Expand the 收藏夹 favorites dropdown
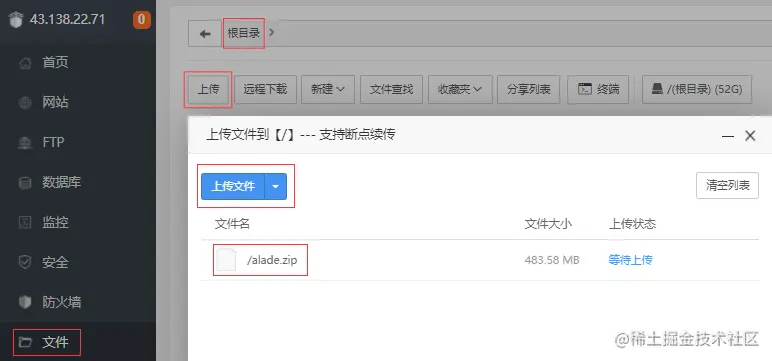The image size is (772, 361). (460, 89)
